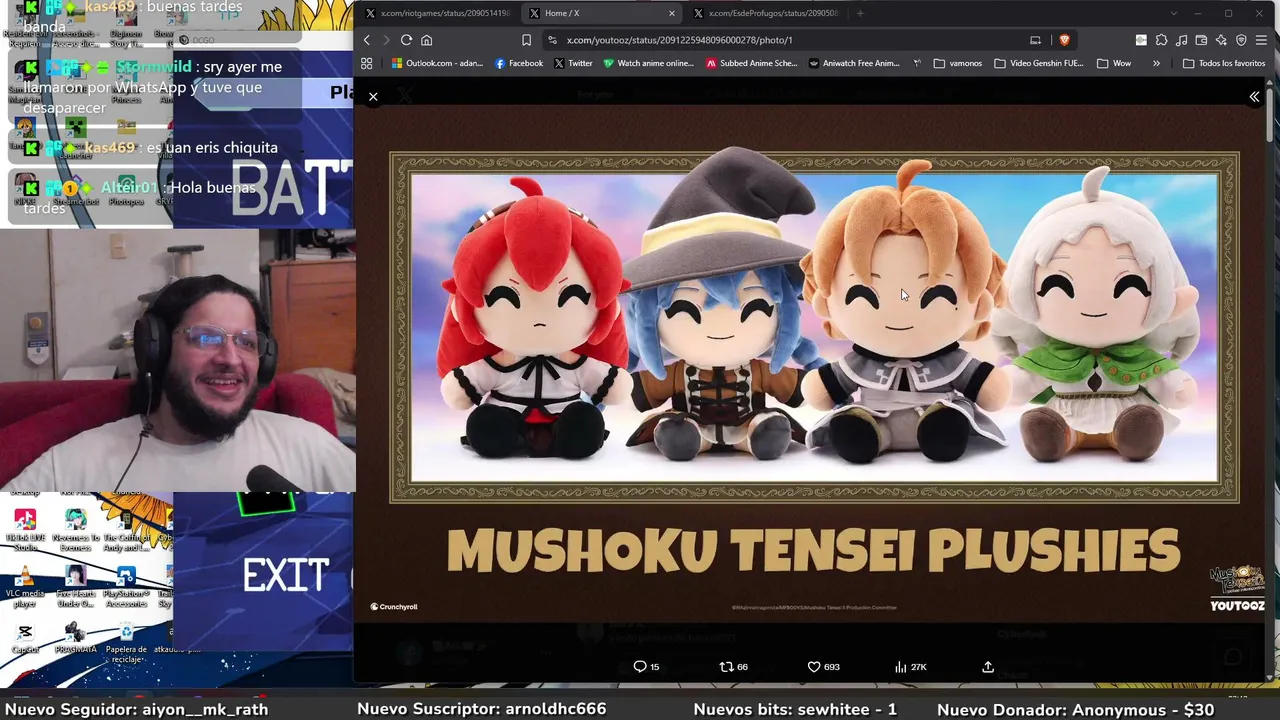1280x720 pixels.
Task: Show hidden bookmarks with the overflow chevron
Action: tap(1156, 63)
